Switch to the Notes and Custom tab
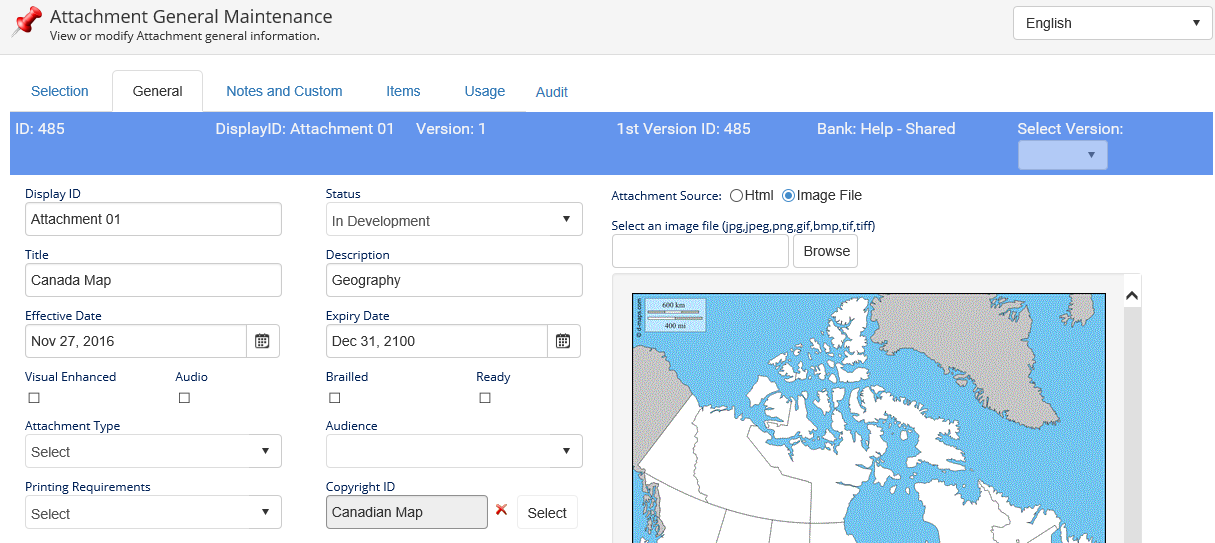Screen dimensions: 1215x543 [284, 91]
